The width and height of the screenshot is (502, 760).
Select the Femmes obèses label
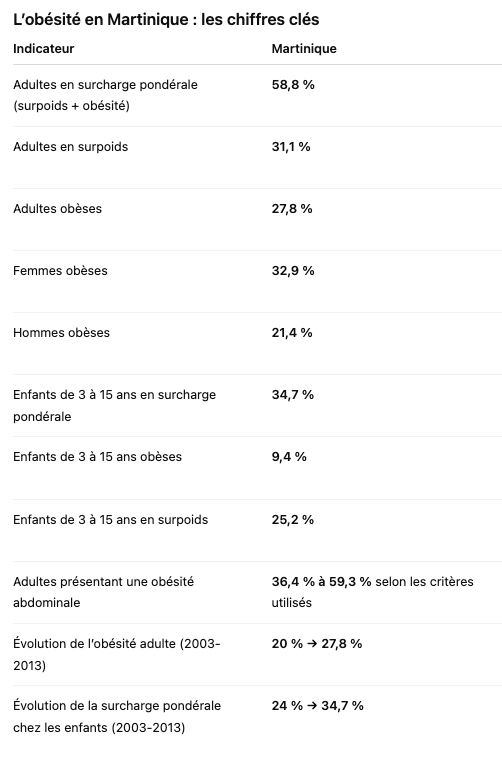[x=60, y=270]
